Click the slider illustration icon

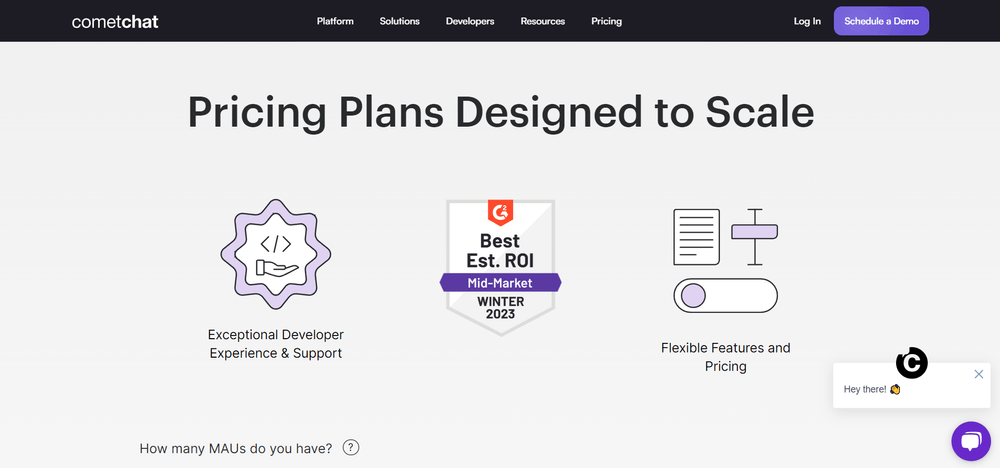pyautogui.click(x=754, y=237)
